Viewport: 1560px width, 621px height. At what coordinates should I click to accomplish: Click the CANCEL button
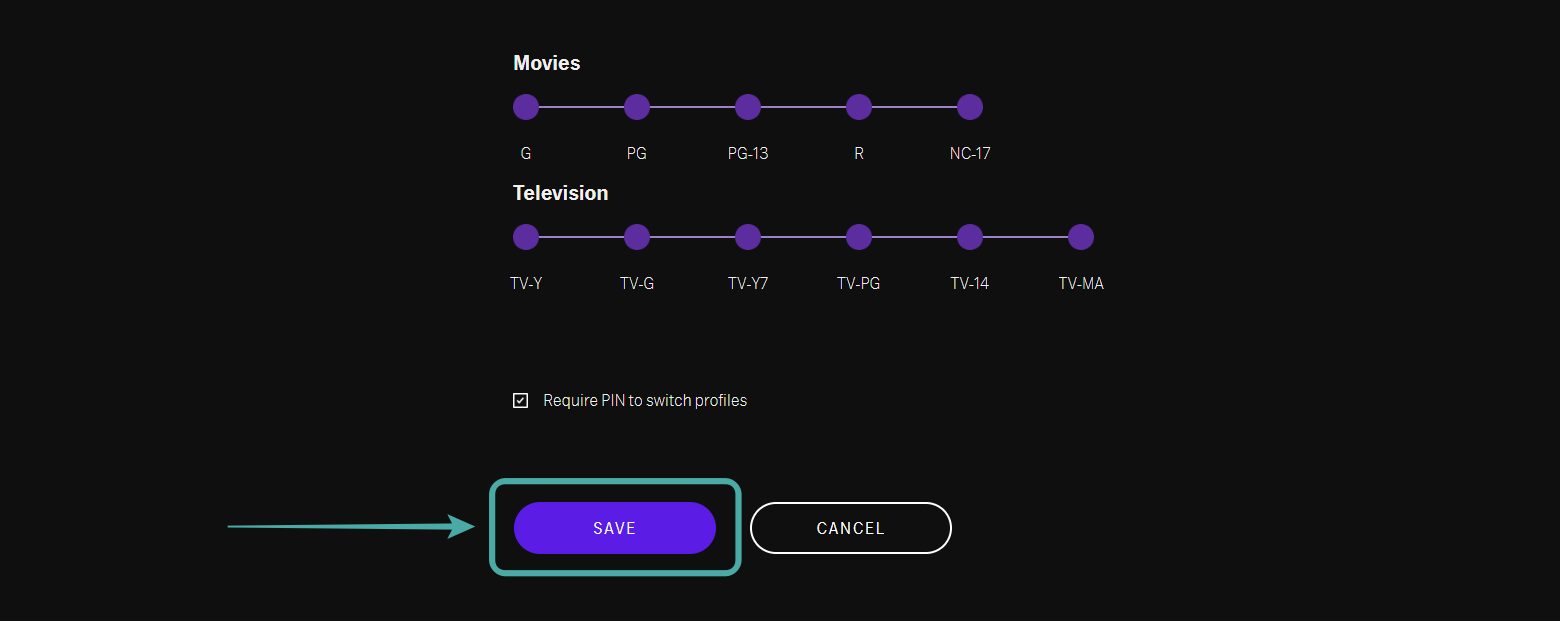point(850,528)
